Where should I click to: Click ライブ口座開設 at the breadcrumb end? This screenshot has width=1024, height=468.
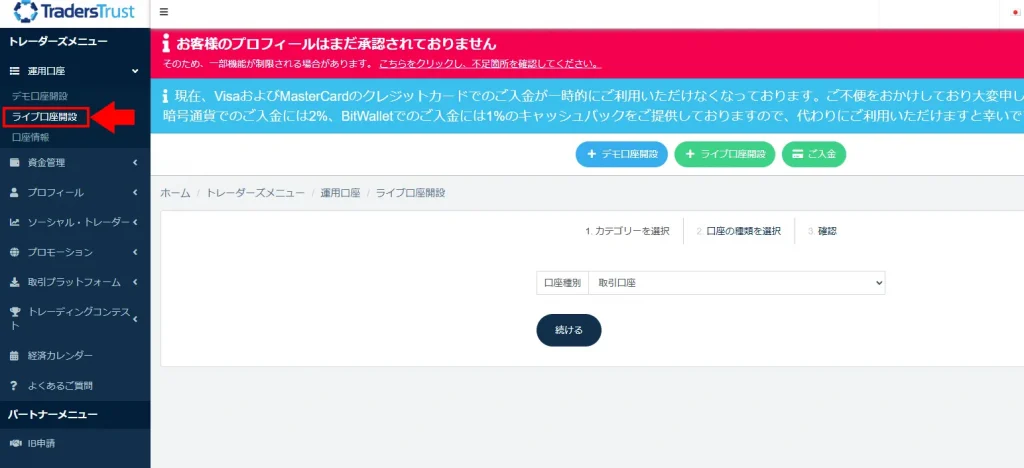[x=411, y=193]
